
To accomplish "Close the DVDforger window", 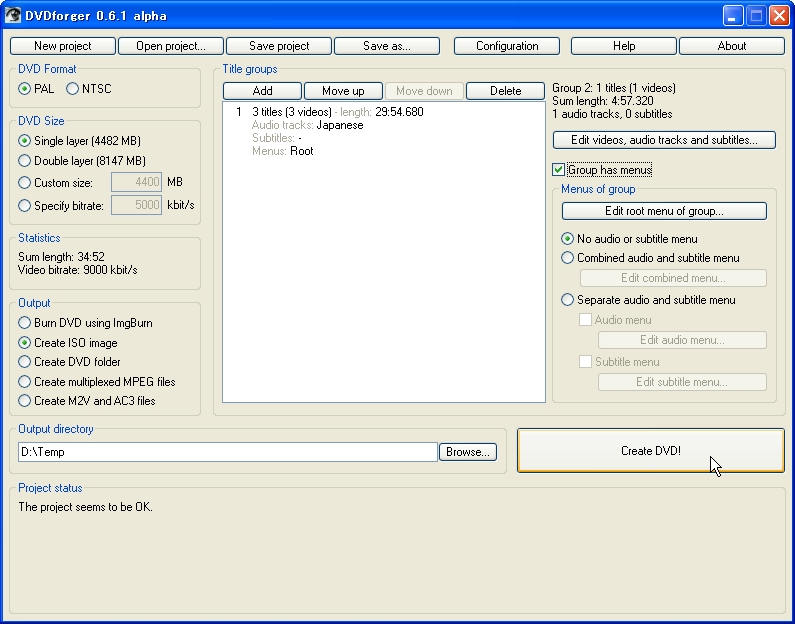I will point(779,16).
